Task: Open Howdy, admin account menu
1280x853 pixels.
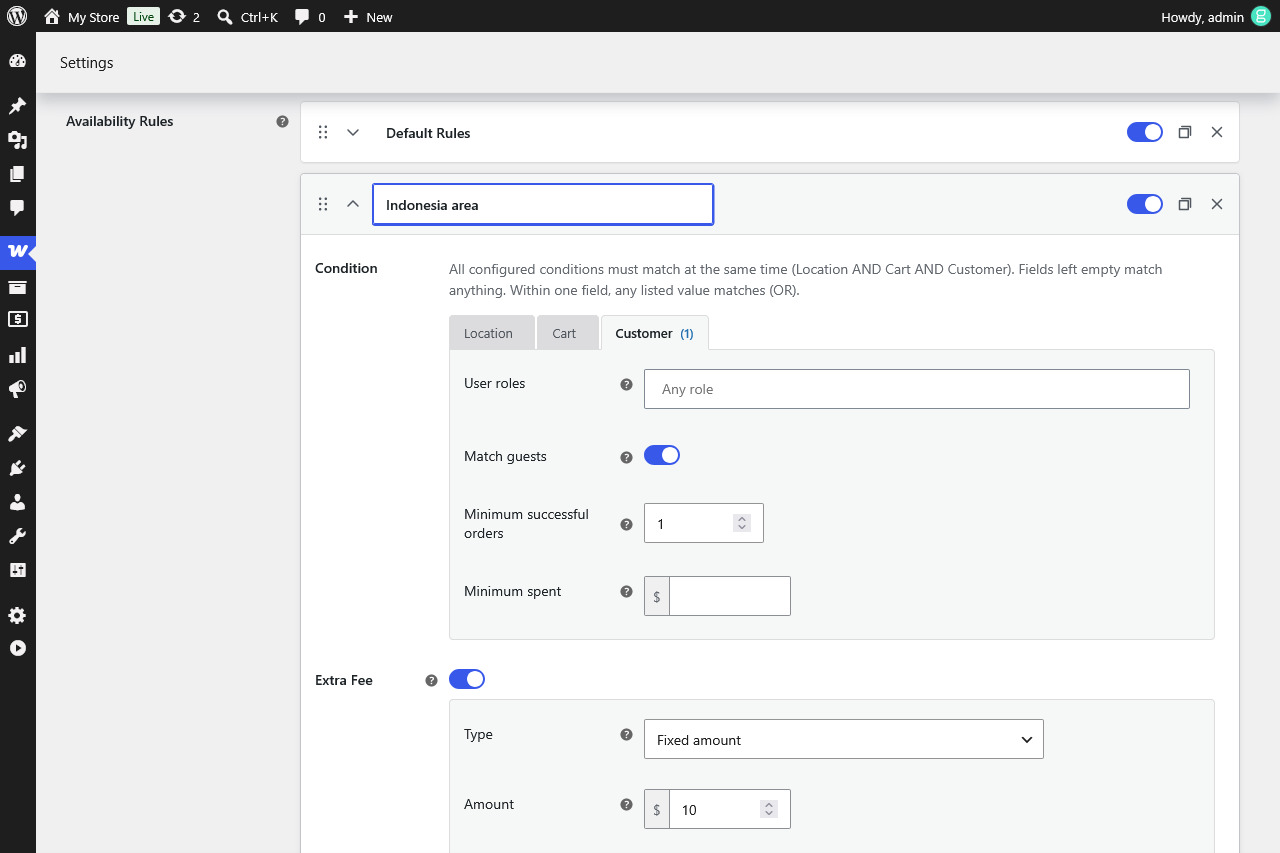Action: (1215, 16)
